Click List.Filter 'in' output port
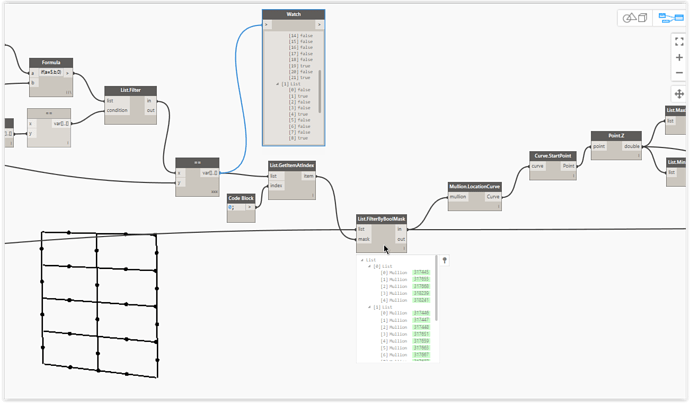Screen dimensions: 690x403 coord(150,101)
